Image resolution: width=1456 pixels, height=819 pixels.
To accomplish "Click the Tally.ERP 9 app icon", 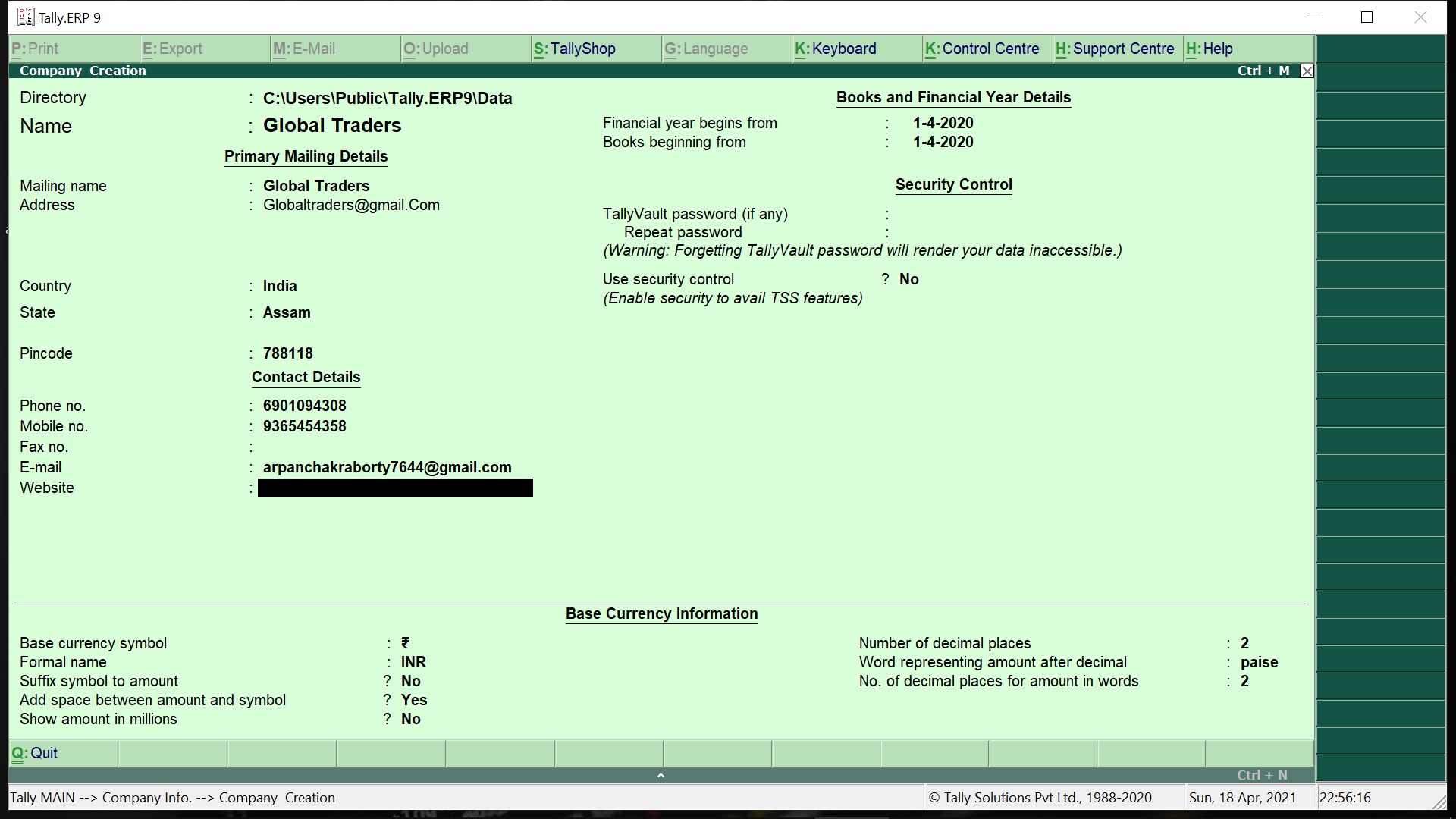I will (x=26, y=17).
